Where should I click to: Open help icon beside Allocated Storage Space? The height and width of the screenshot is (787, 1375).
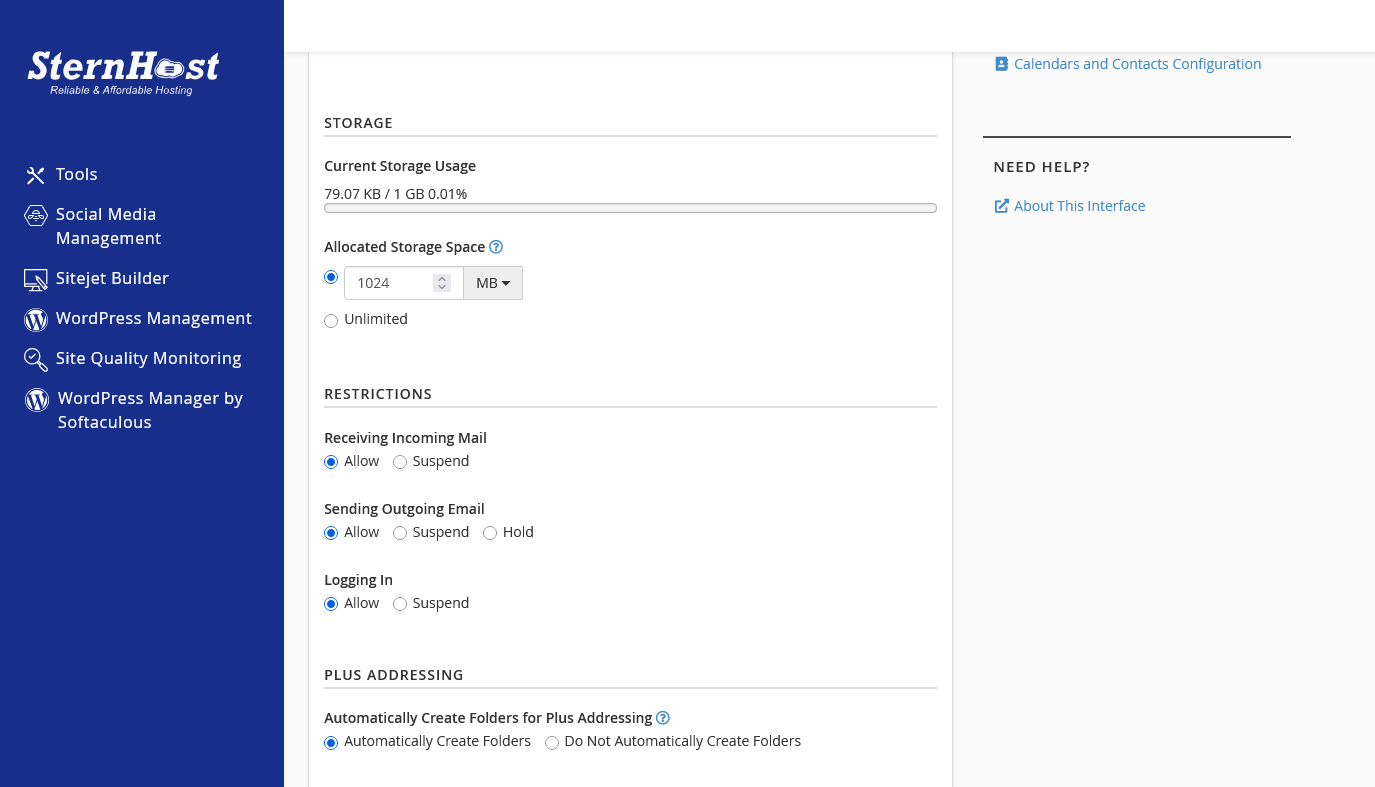496,247
